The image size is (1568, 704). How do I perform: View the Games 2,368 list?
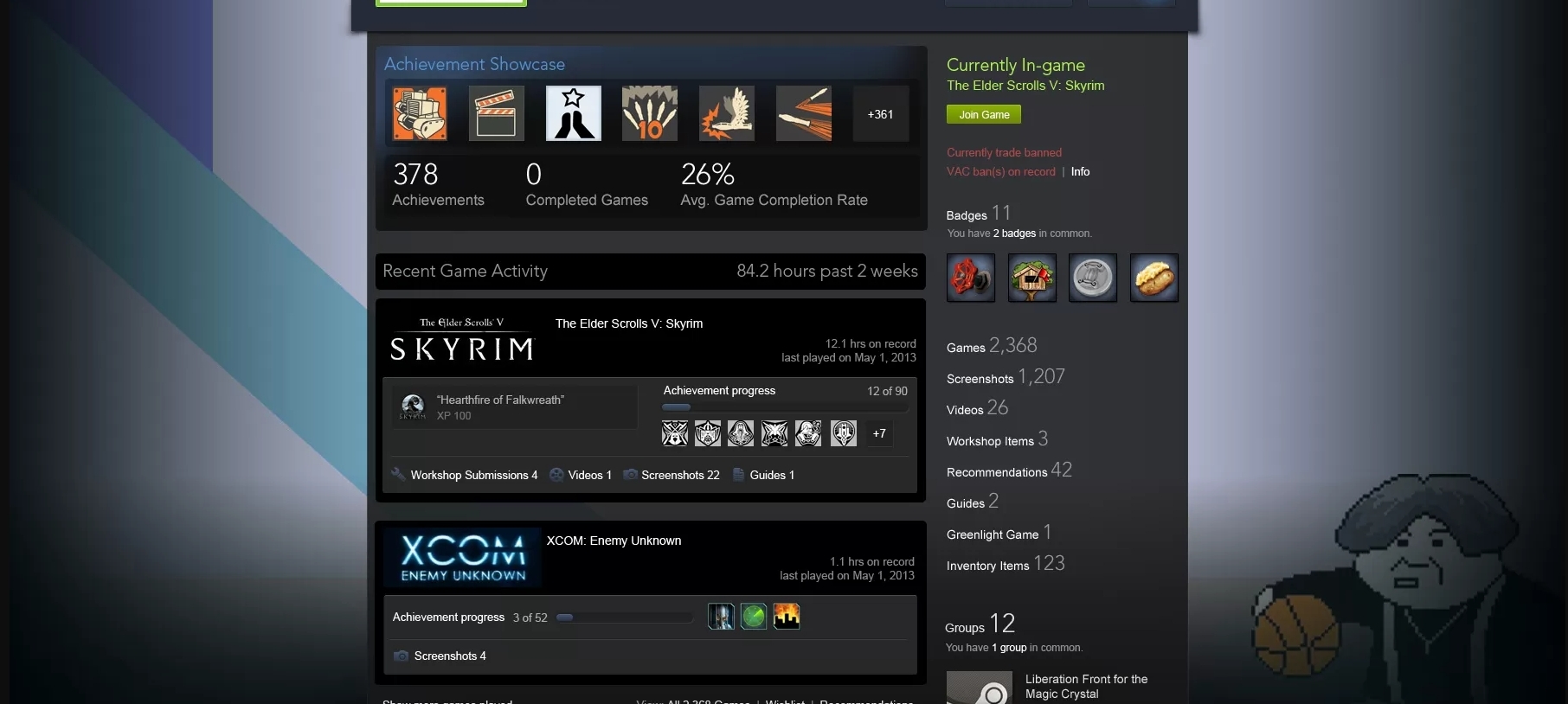click(x=992, y=346)
